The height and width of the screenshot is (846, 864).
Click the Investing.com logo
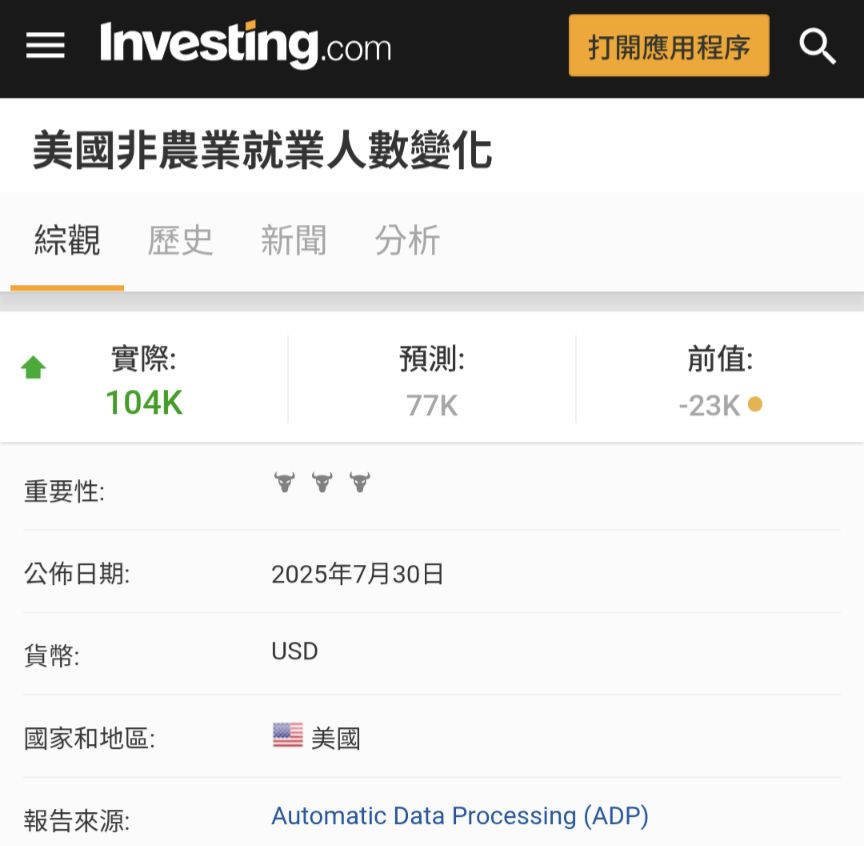pyautogui.click(x=246, y=45)
